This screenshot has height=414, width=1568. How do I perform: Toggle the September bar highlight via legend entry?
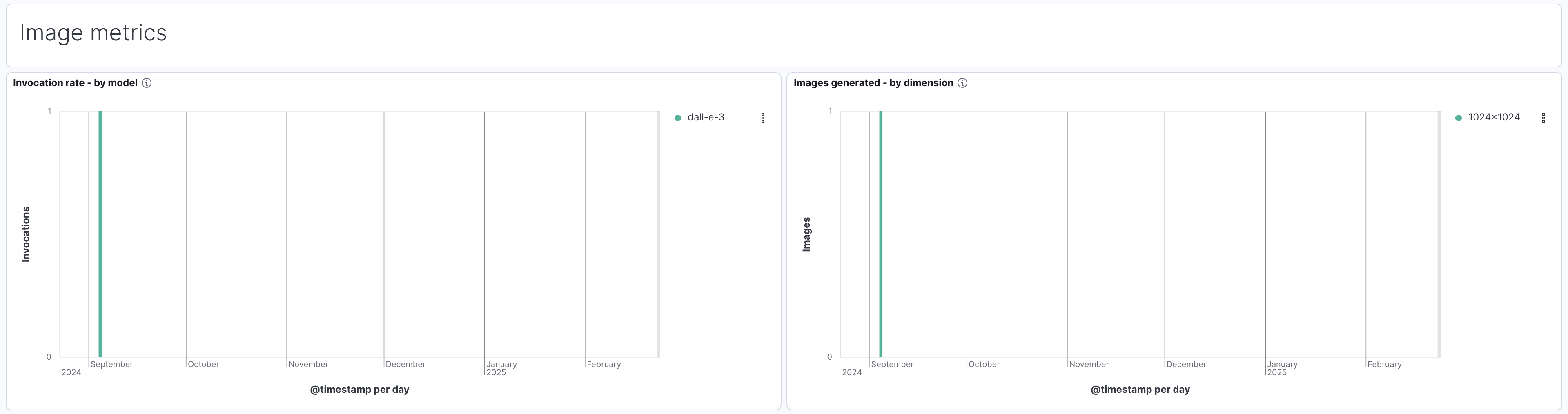[706, 117]
